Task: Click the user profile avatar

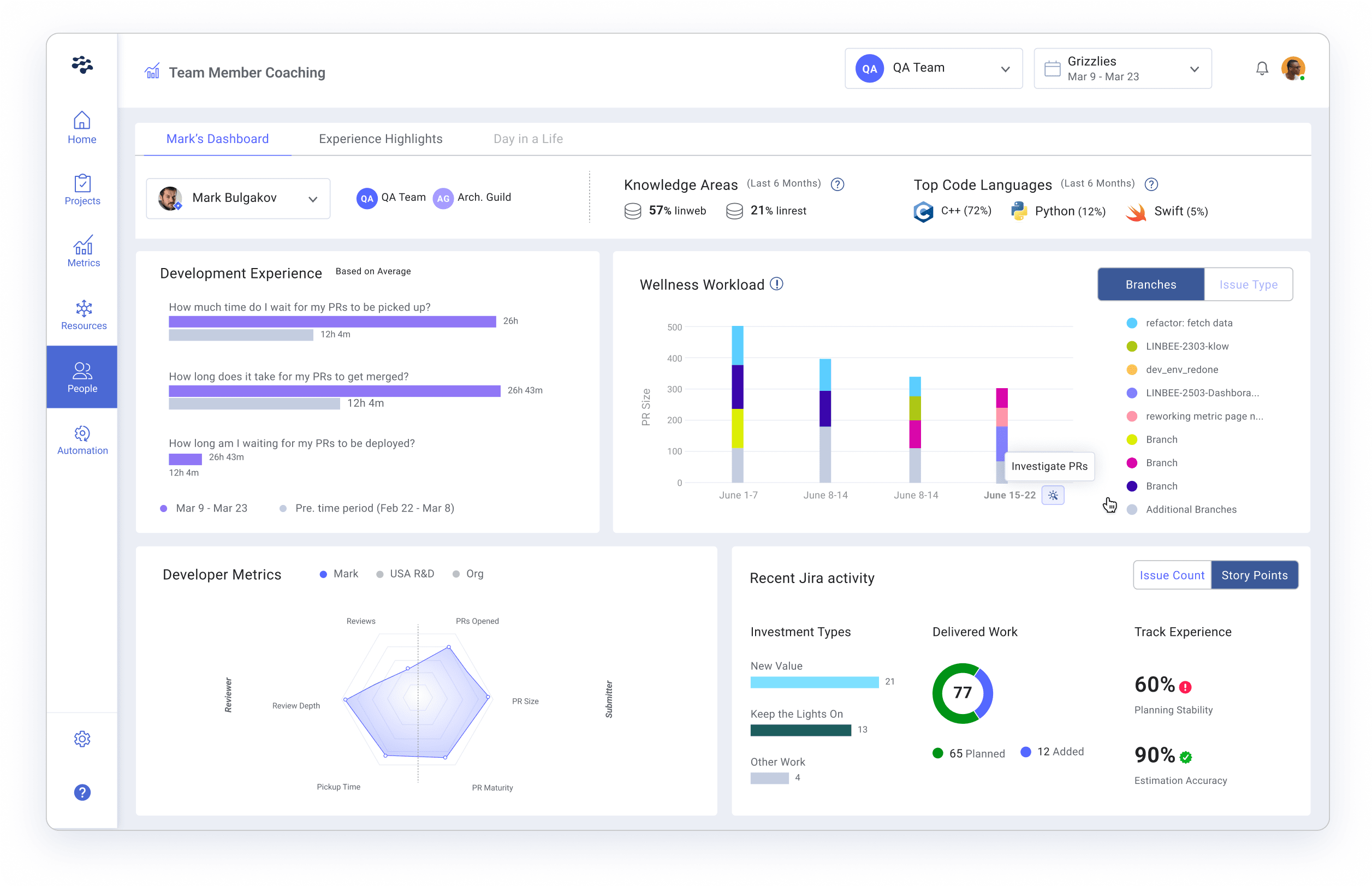Action: (1295, 68)
